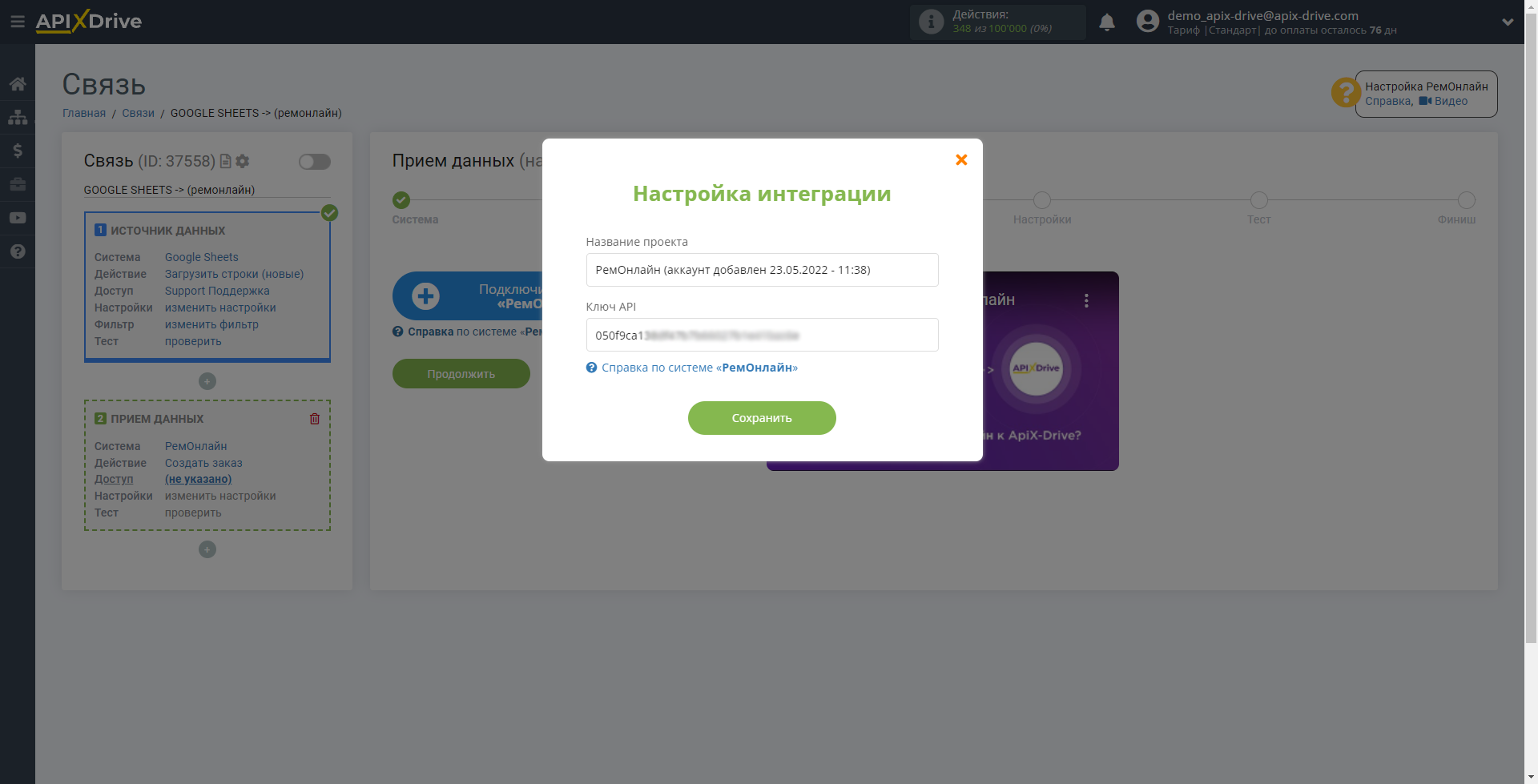Focus the Ключ API input field
Viewport: 1538px width, 784px height.
tap(762, 335)
